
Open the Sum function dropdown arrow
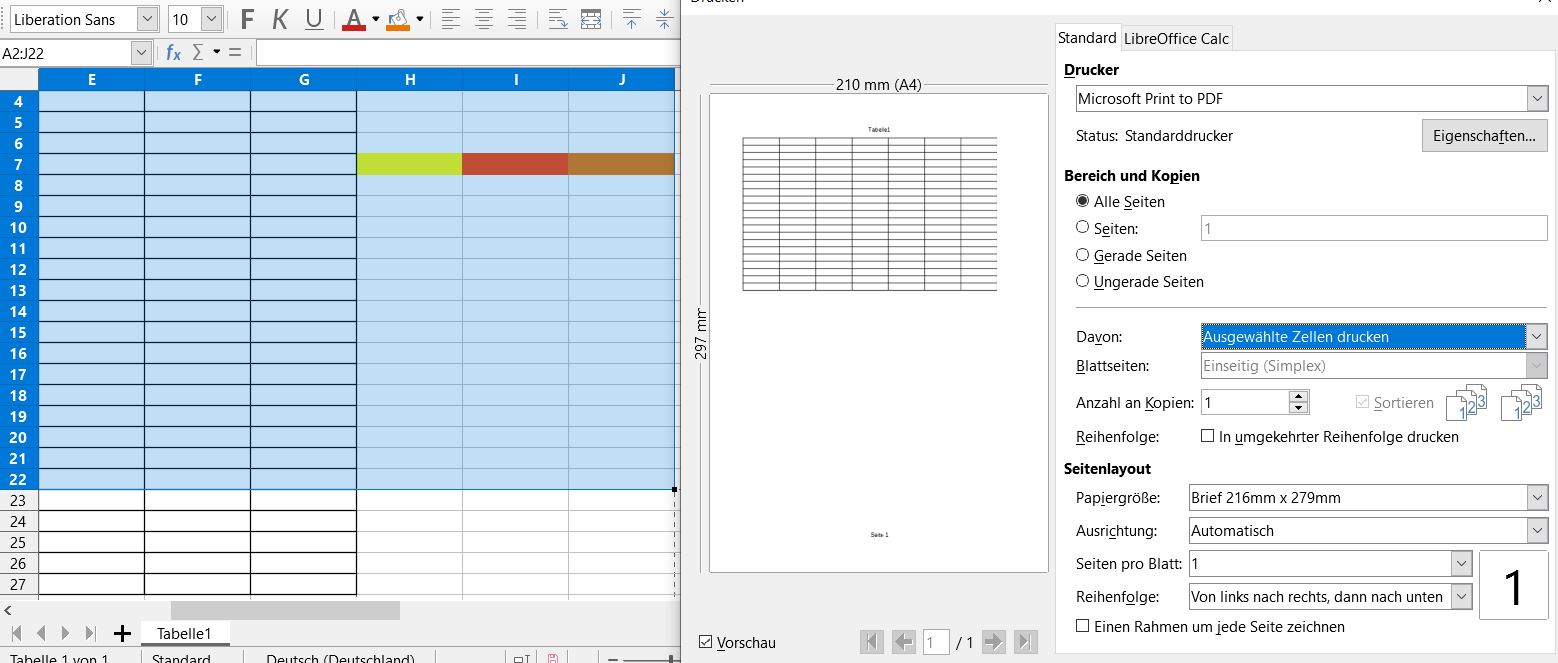point(216,52)
